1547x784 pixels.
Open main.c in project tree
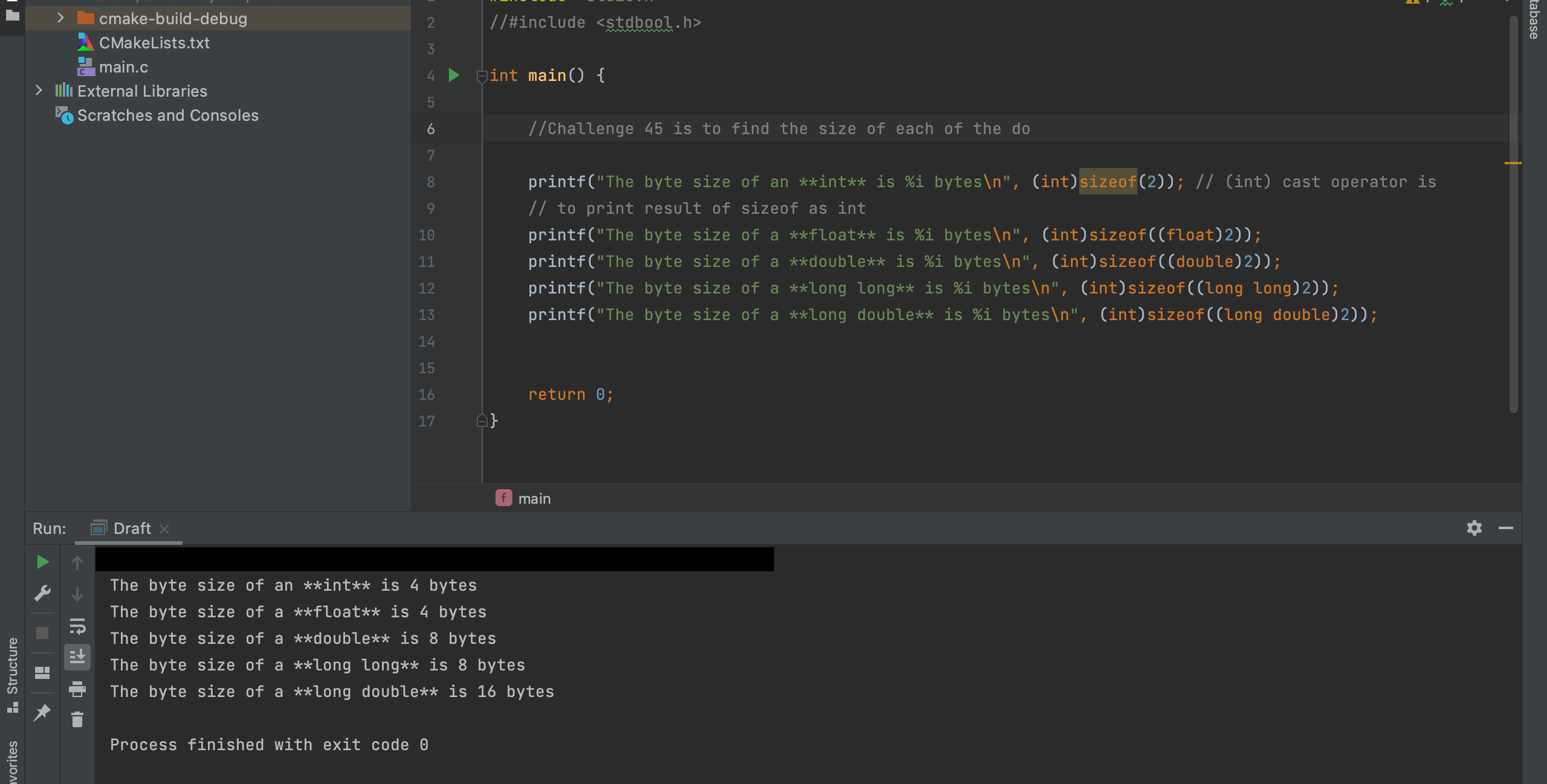pos(123,67)
